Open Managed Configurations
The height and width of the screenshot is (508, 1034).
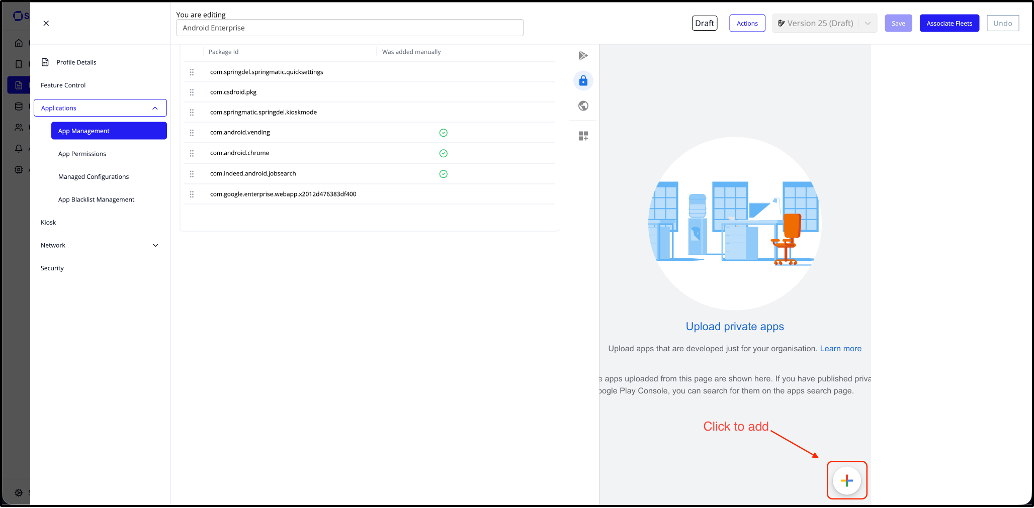(x=94, y=177)
